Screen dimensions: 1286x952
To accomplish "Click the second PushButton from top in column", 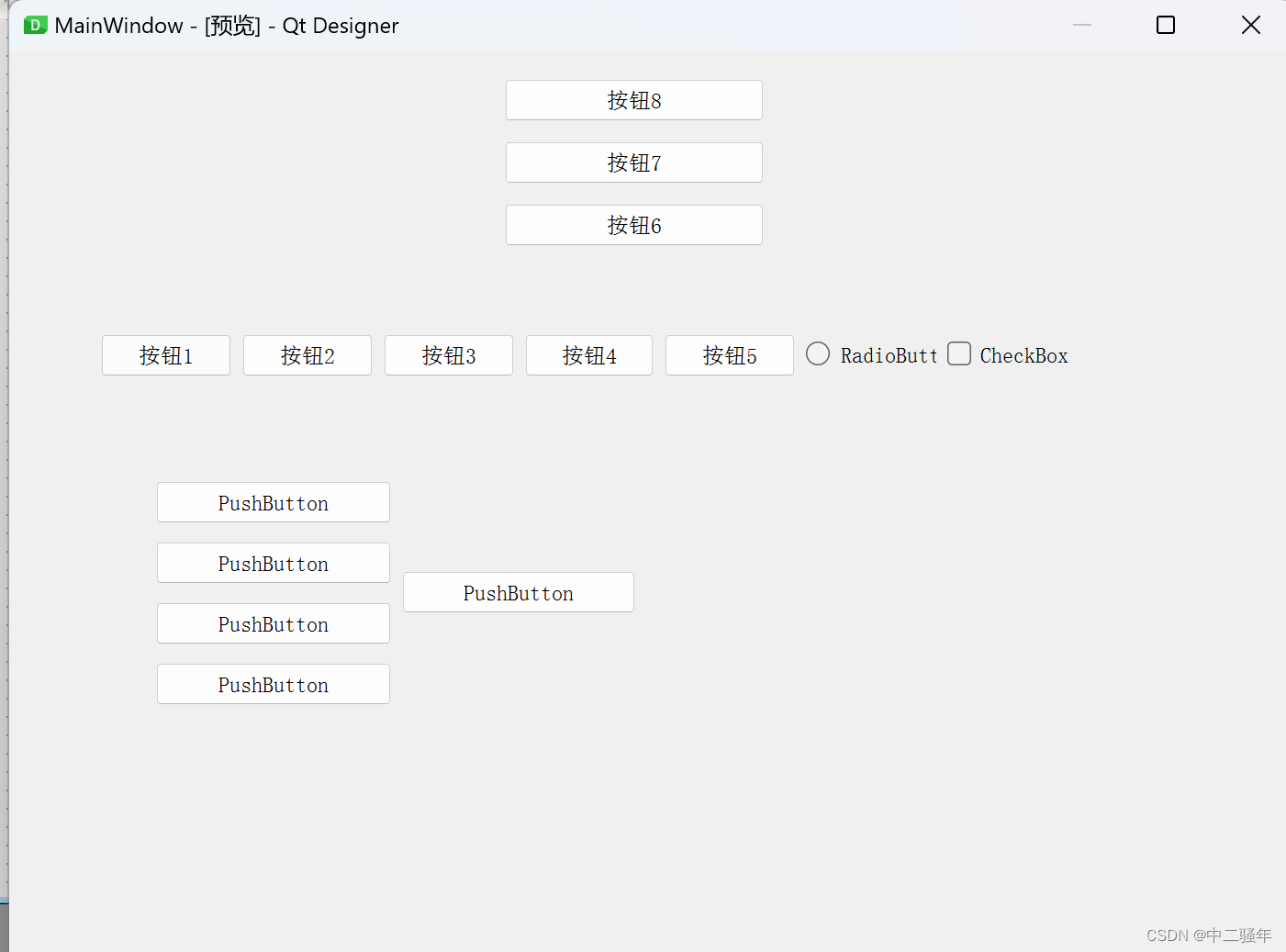I will coord(274,563).
